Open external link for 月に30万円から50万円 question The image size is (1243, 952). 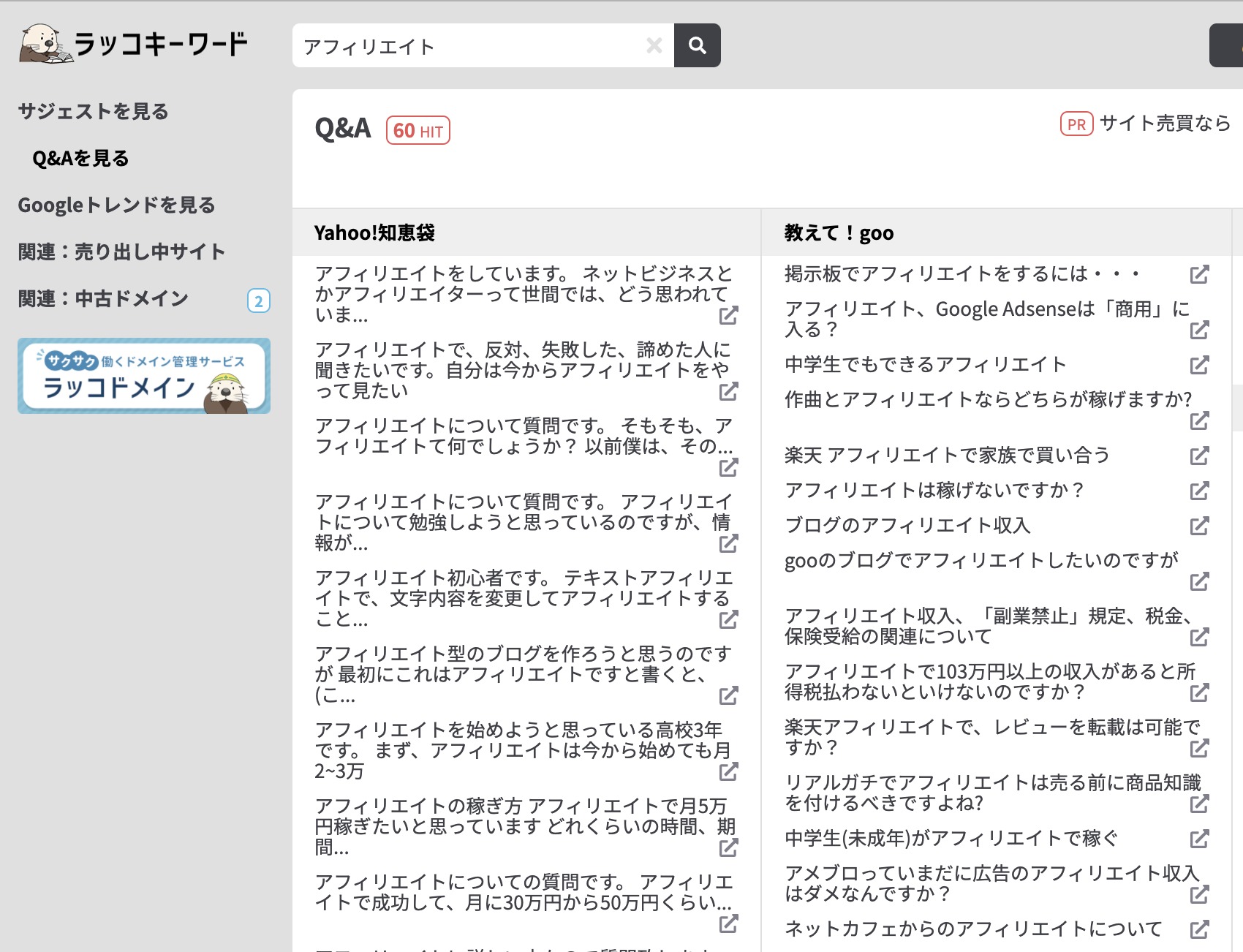(728, 923)
